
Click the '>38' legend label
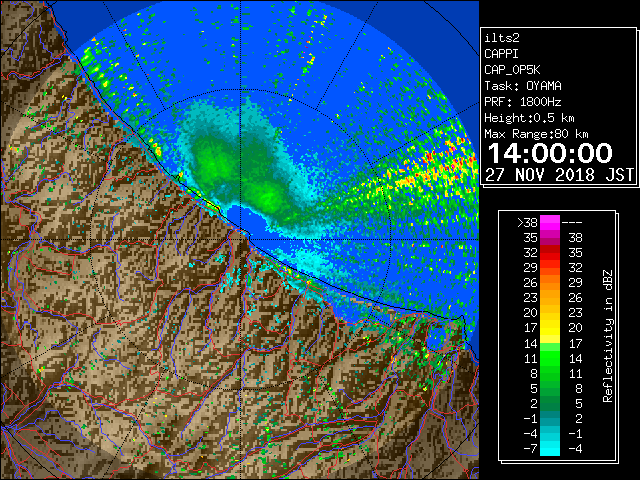[527, 223]
